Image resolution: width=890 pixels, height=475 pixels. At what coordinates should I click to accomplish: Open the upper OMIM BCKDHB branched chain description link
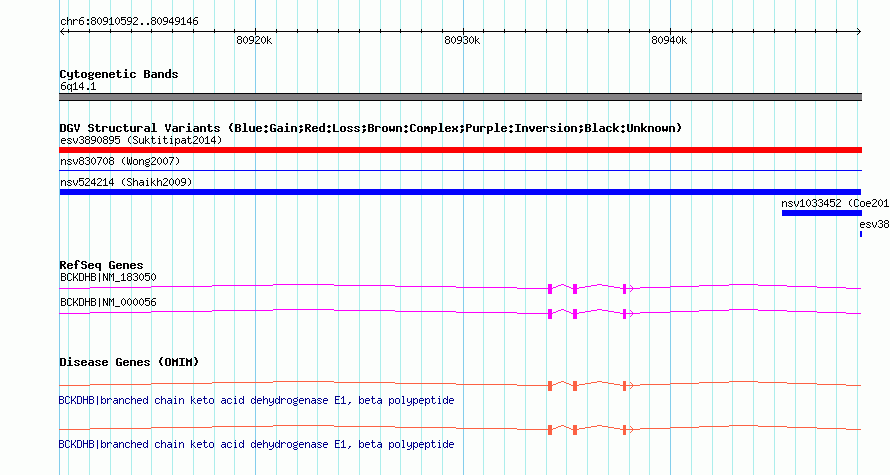tap(257, 400)
